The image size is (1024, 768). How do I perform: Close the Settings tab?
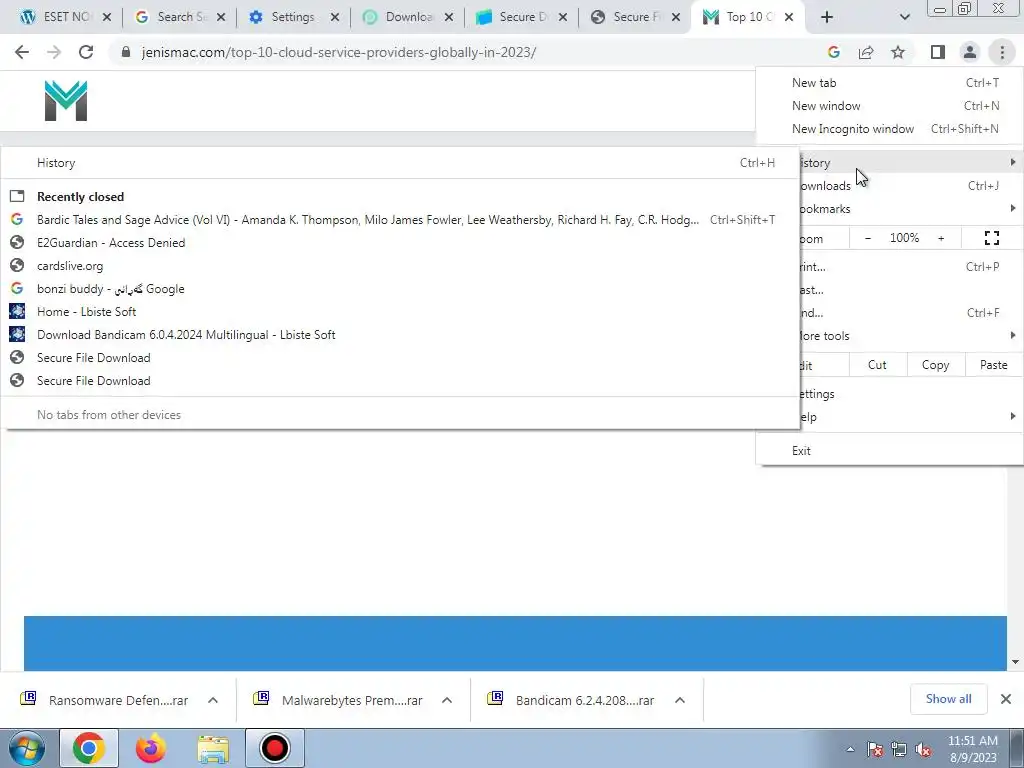tap(335, 17)
